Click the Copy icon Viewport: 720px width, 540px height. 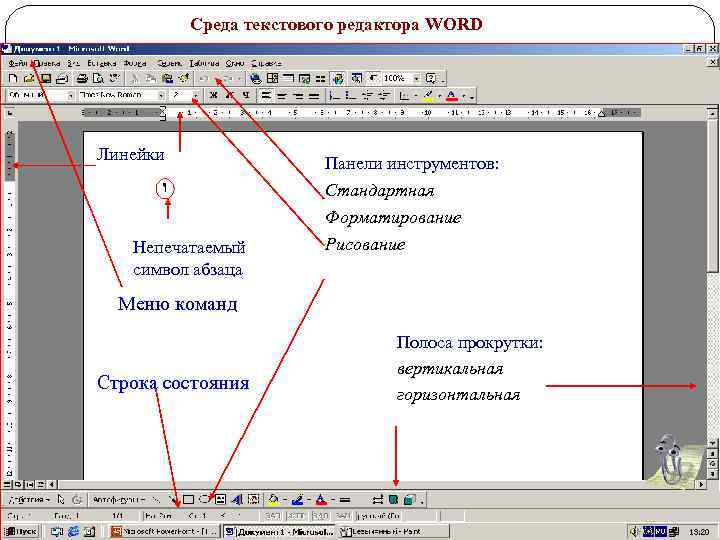coord(151,79)
